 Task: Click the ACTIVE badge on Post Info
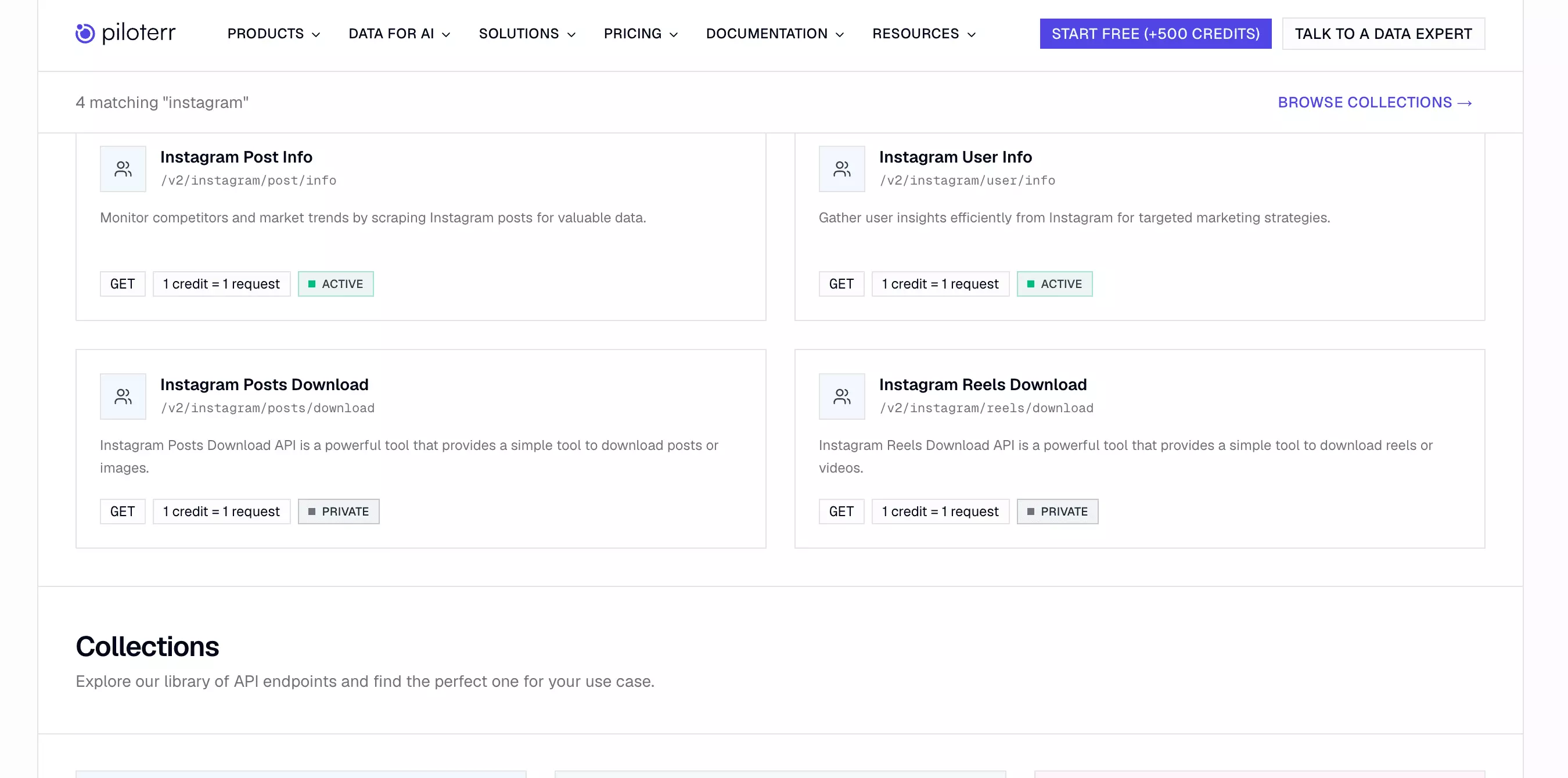point(336,284)
